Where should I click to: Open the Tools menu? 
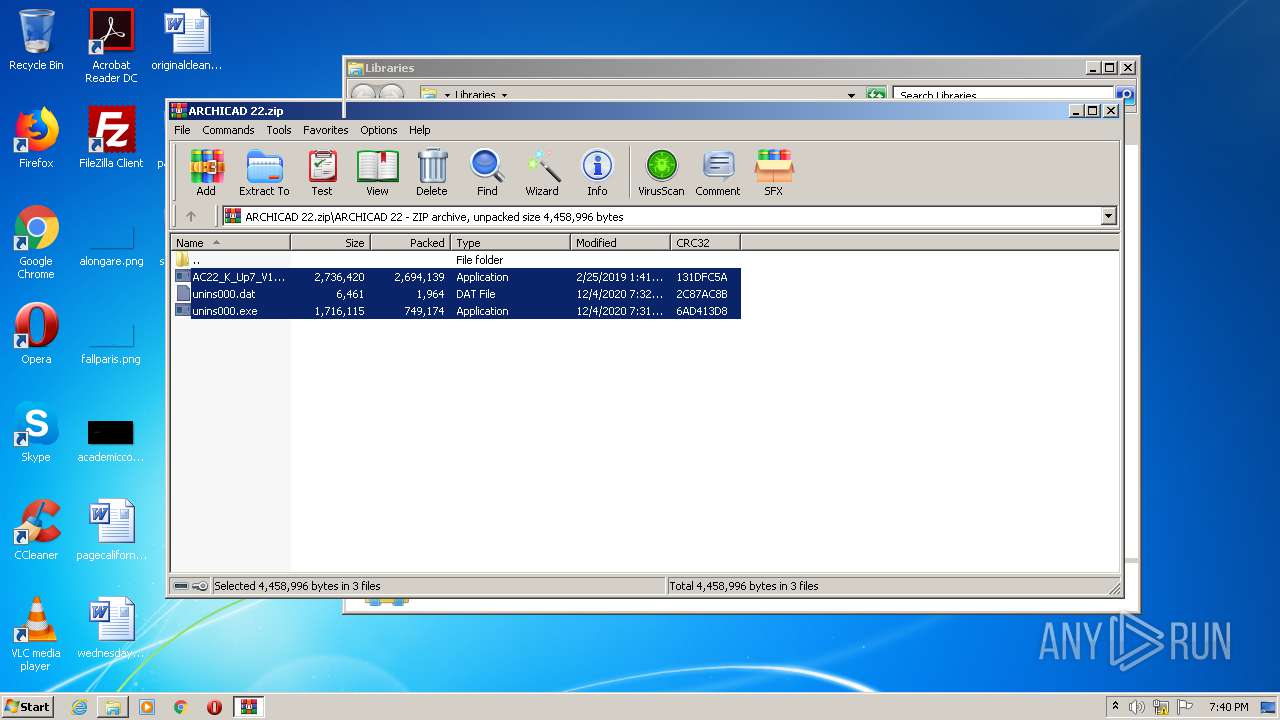pos(279,130)
